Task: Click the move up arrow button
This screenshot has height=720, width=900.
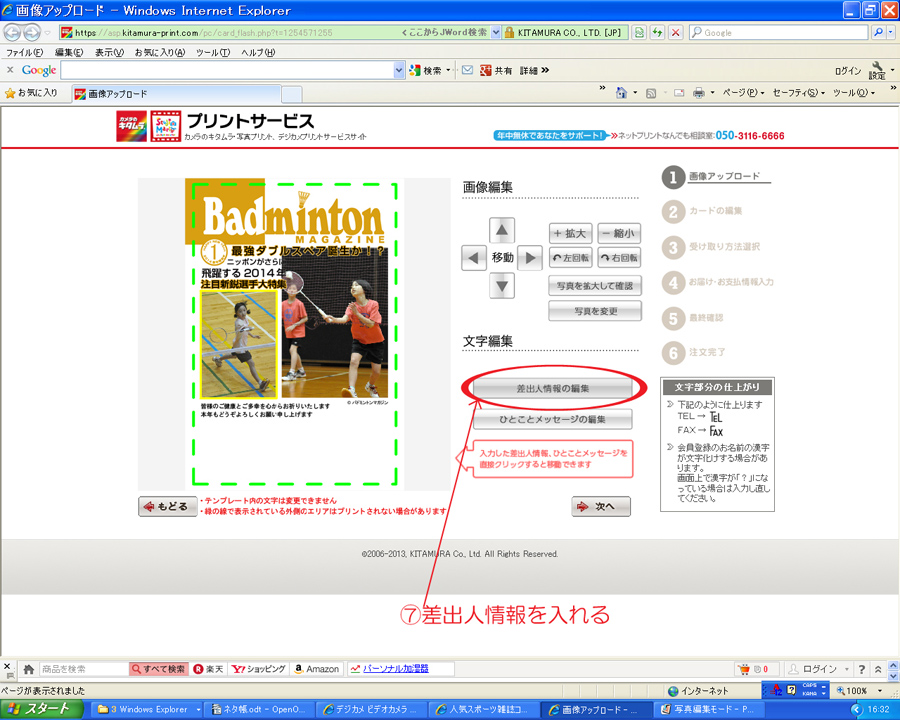Action: (503, 231)
